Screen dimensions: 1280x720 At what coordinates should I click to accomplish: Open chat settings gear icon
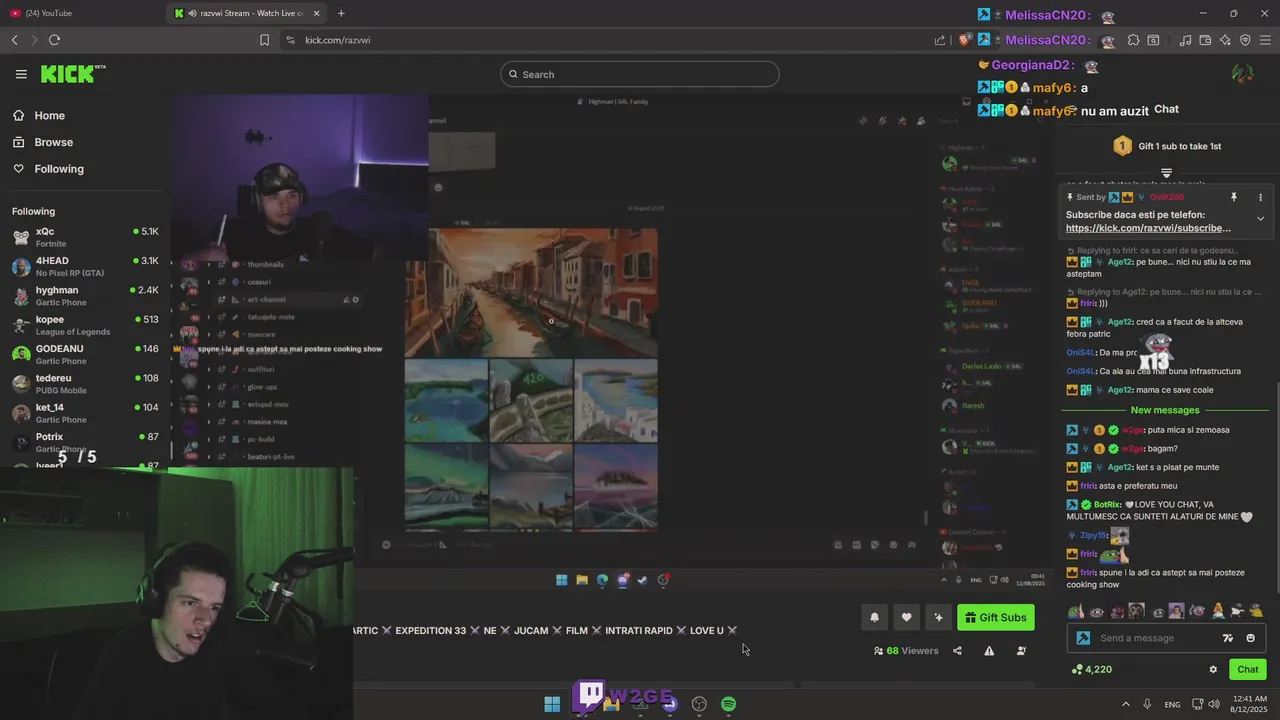[1213, 669]
